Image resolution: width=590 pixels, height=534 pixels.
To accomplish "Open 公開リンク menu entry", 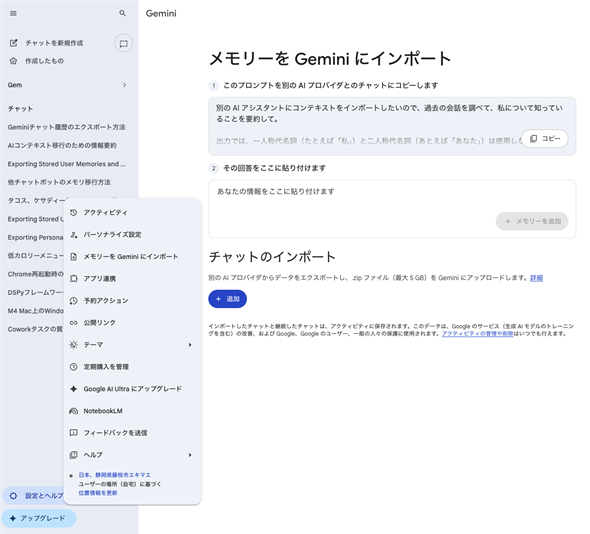I will pyautogui.click(x=132, y=323).
